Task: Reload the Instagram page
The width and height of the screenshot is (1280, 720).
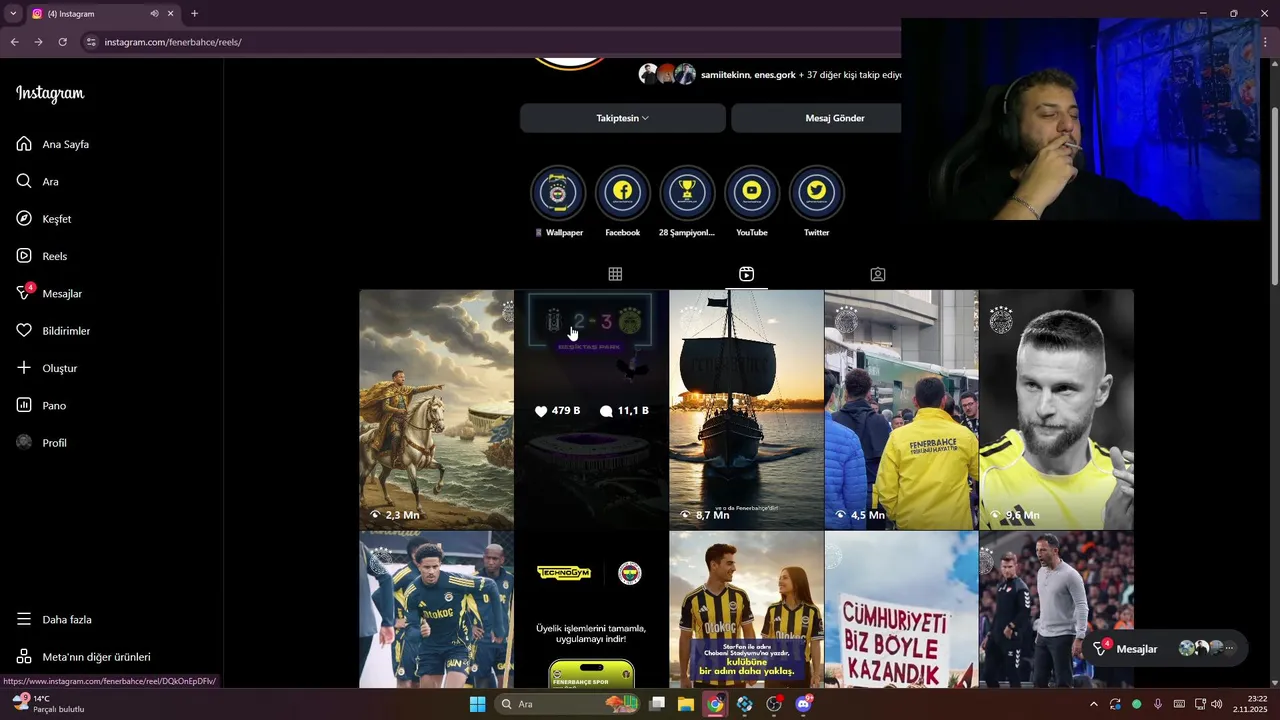Action: pyautogui.click(x=62, y=42)
